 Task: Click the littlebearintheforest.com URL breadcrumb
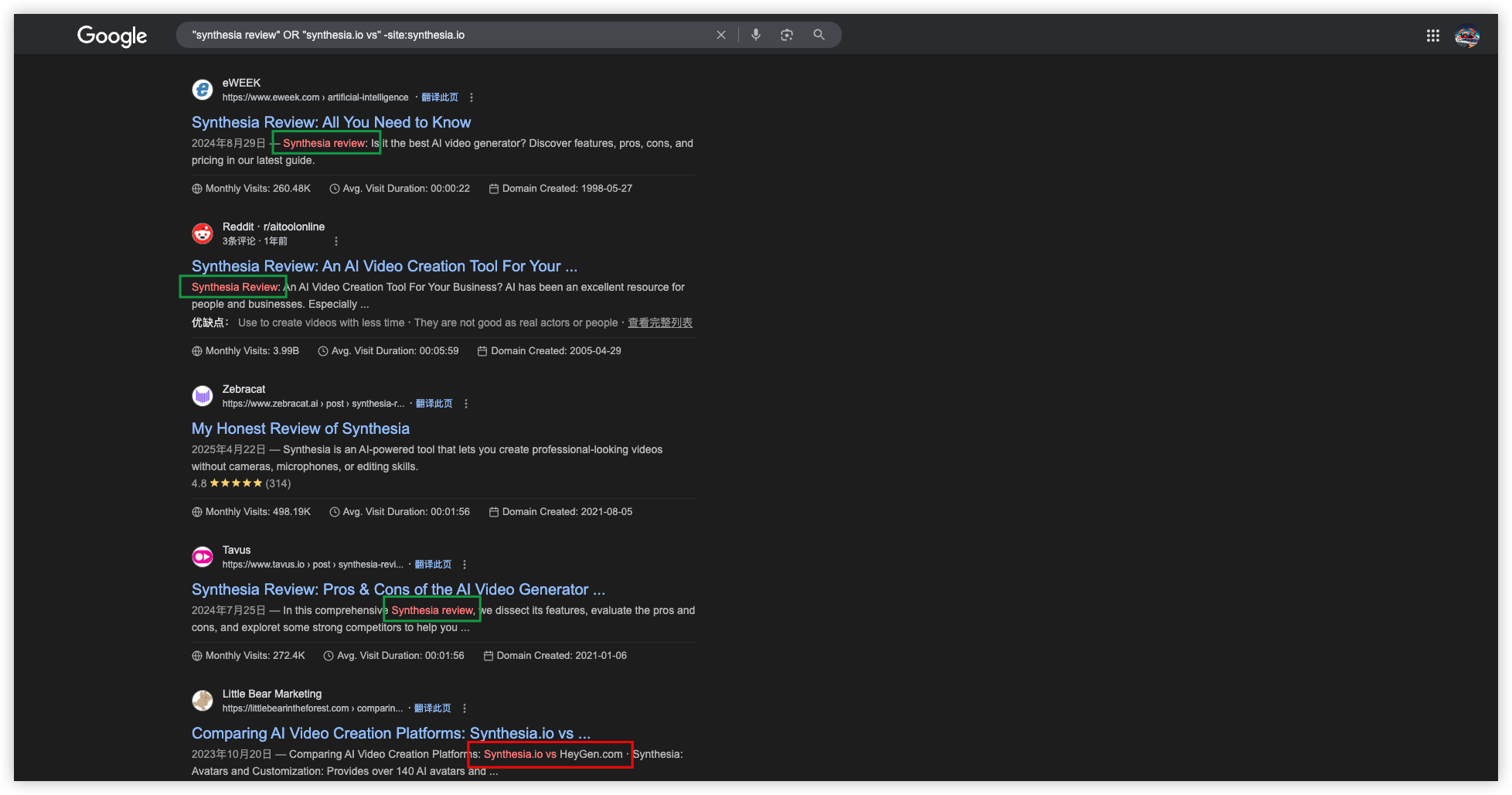312,708
